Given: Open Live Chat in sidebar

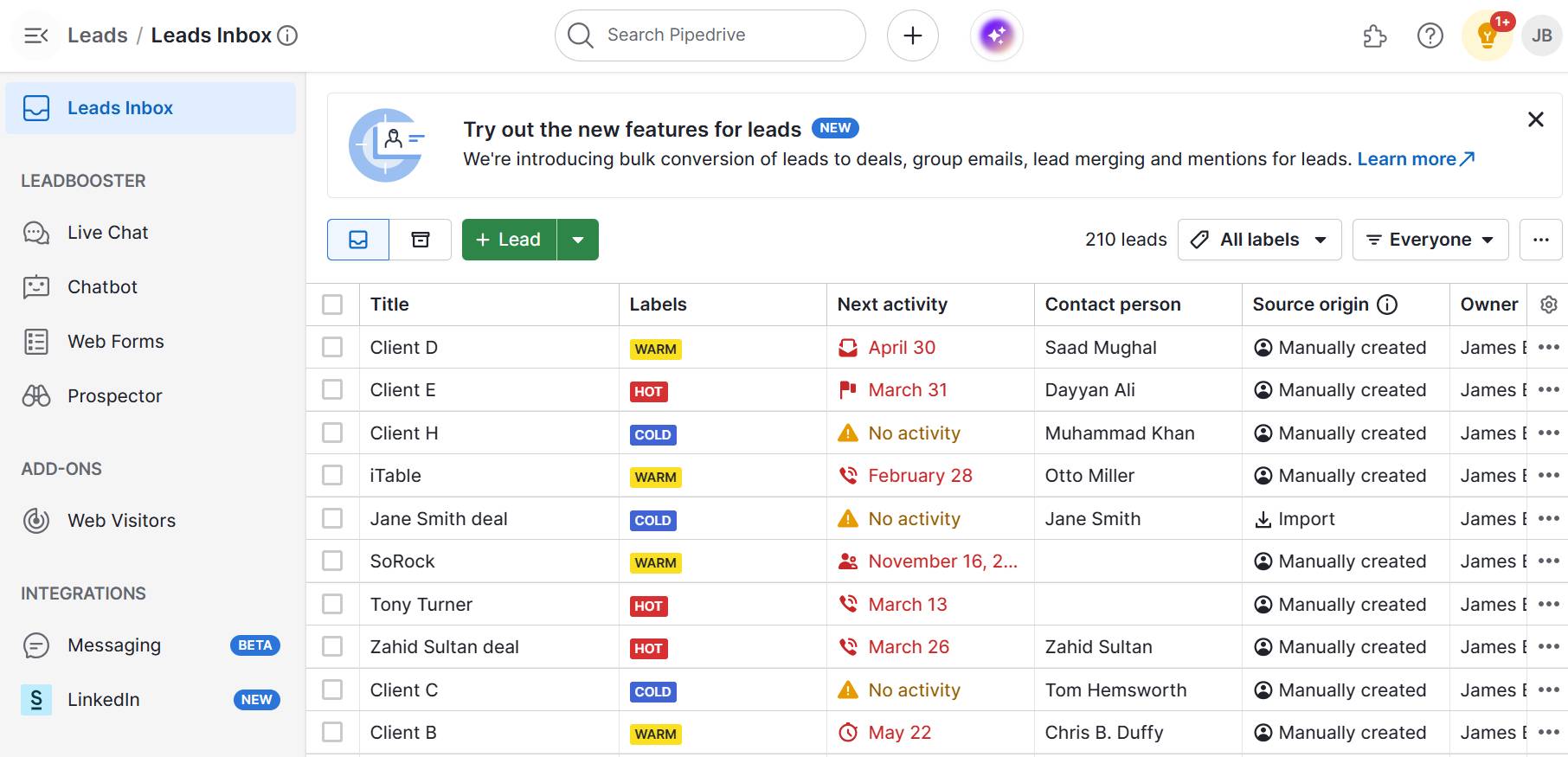Looking at the screenshot, I should click(x=151, y=233).
